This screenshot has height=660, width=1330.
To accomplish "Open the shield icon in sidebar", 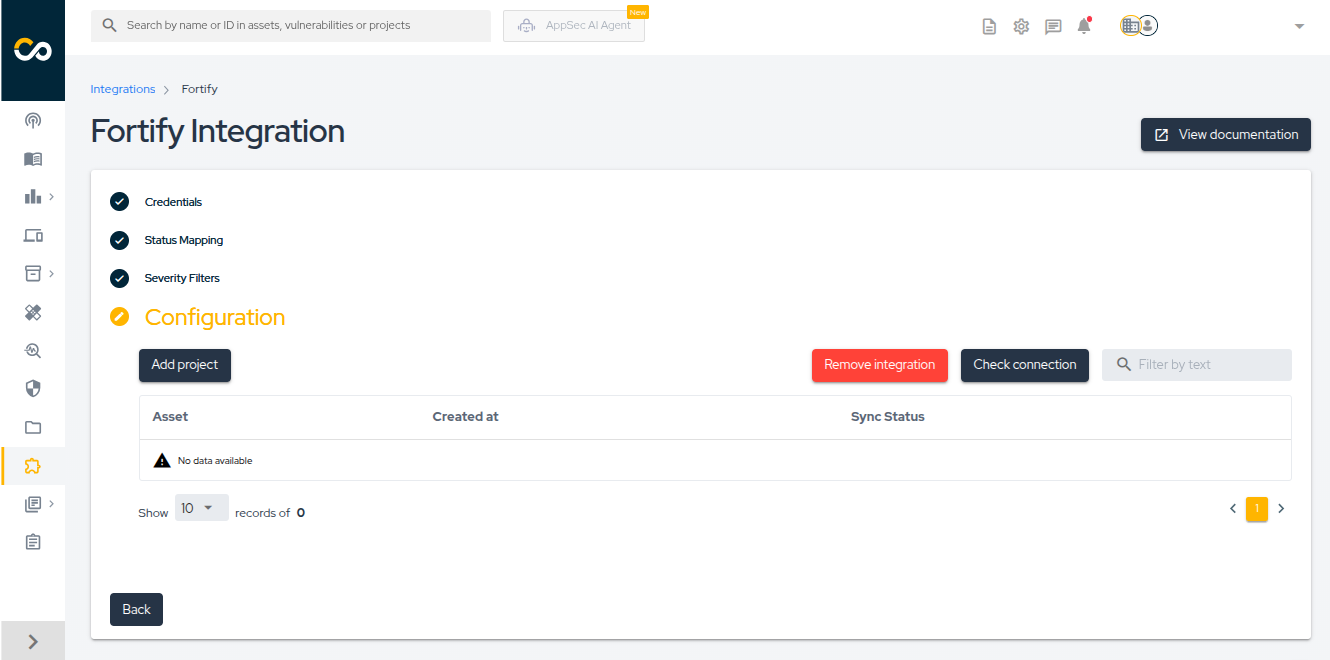I will (33, 389).
